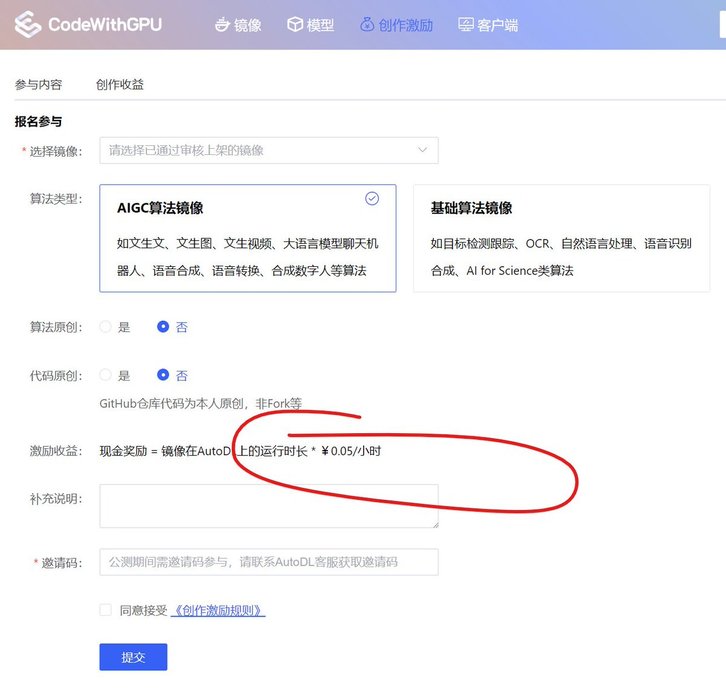
Task: Click the 创作激励 money bag icon
Action: coord(367,24)
